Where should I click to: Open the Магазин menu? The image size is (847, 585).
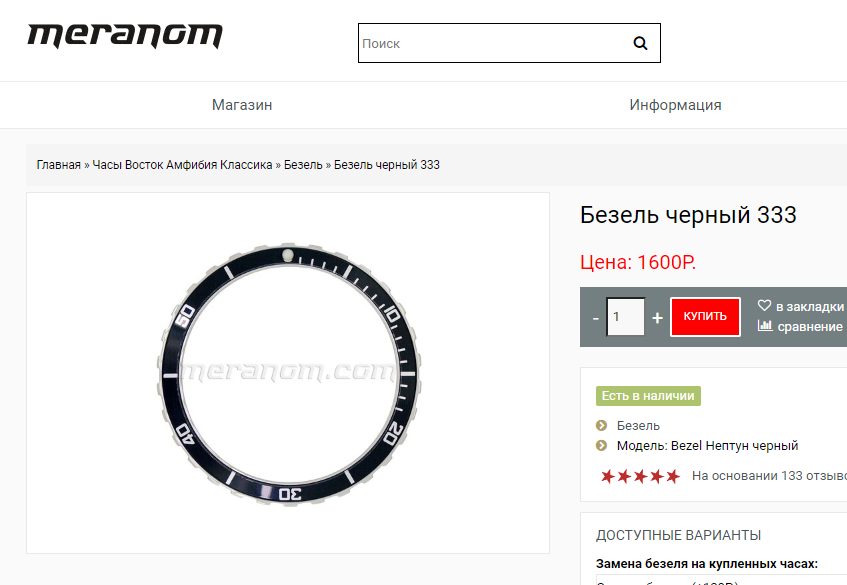point(242,105)
